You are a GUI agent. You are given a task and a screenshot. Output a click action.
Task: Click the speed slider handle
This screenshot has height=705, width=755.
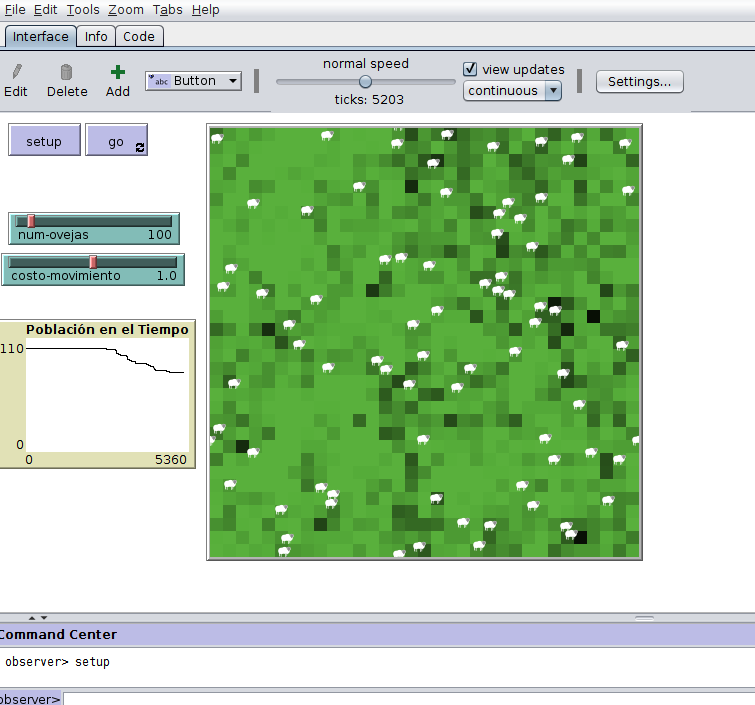pos(365,82)
